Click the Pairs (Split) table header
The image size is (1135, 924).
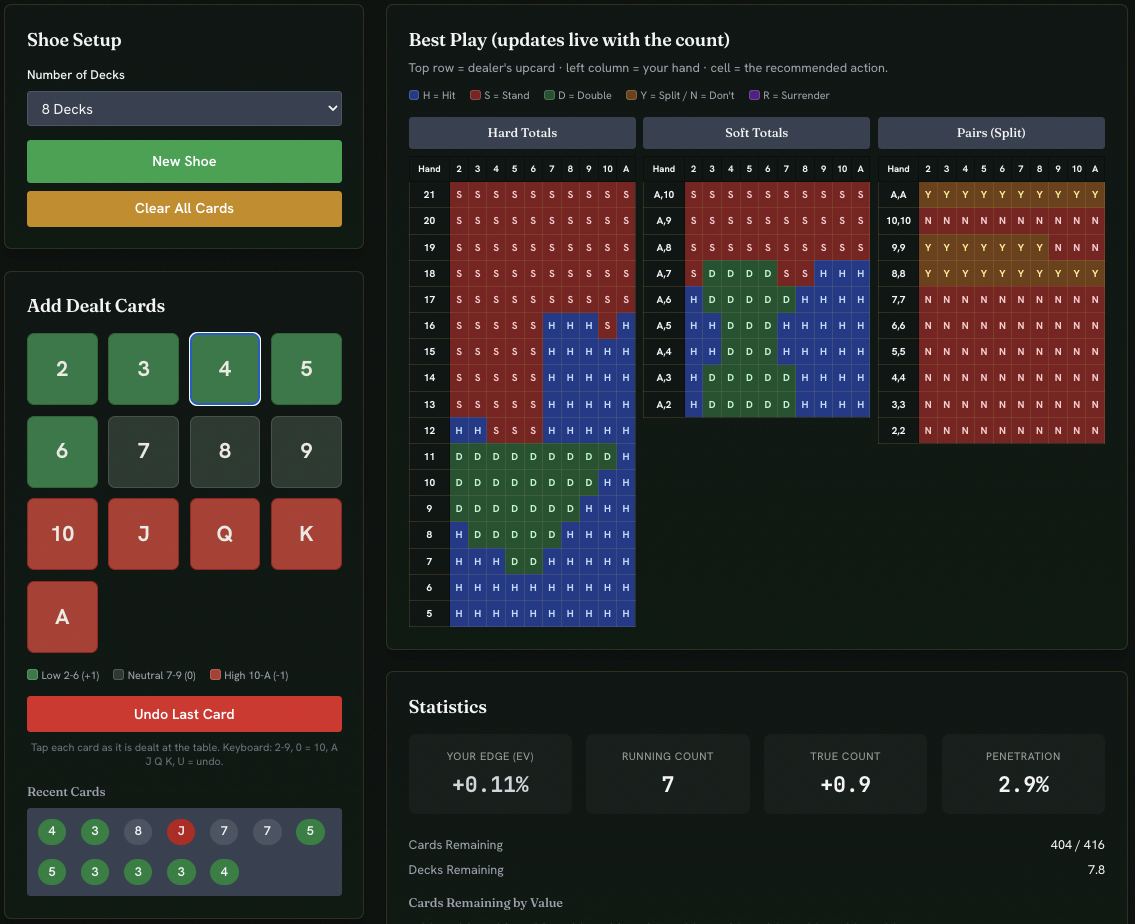(x=991, y=133)
